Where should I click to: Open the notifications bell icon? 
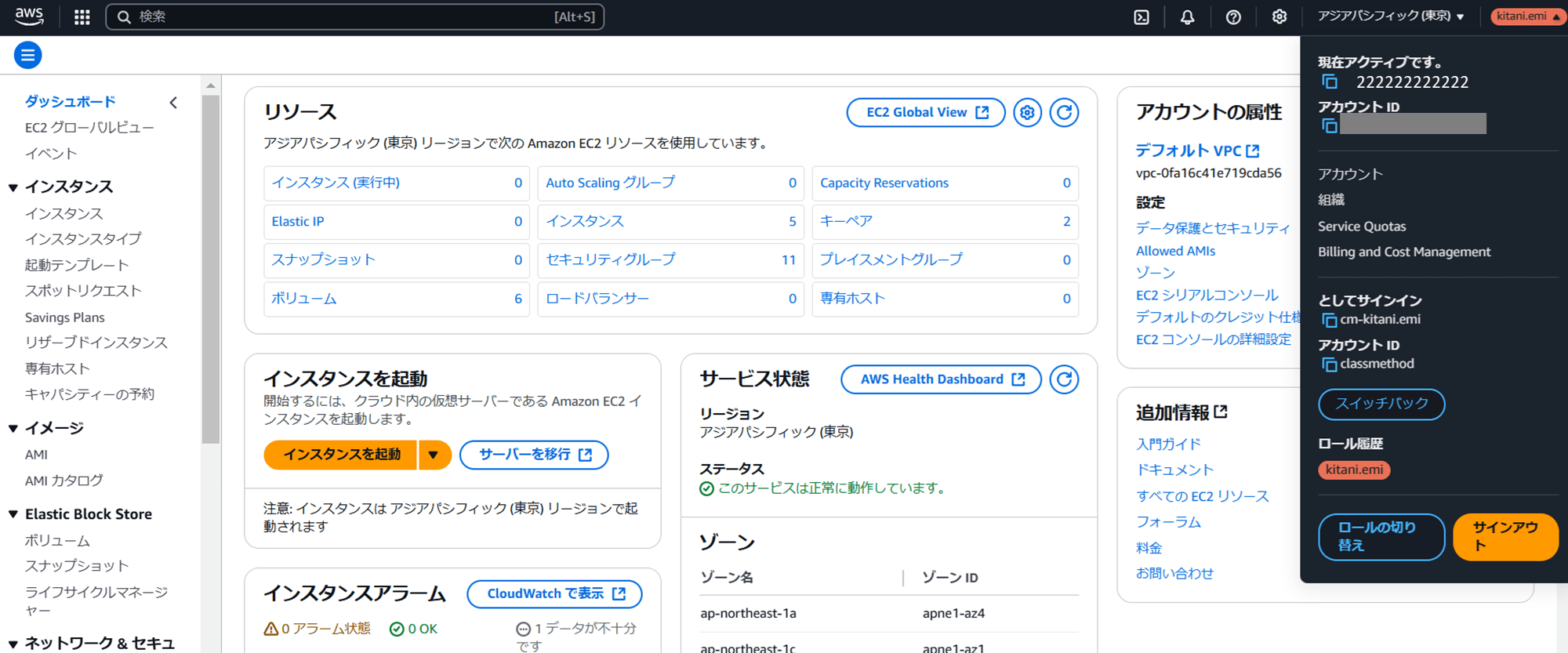[1187, 16]
